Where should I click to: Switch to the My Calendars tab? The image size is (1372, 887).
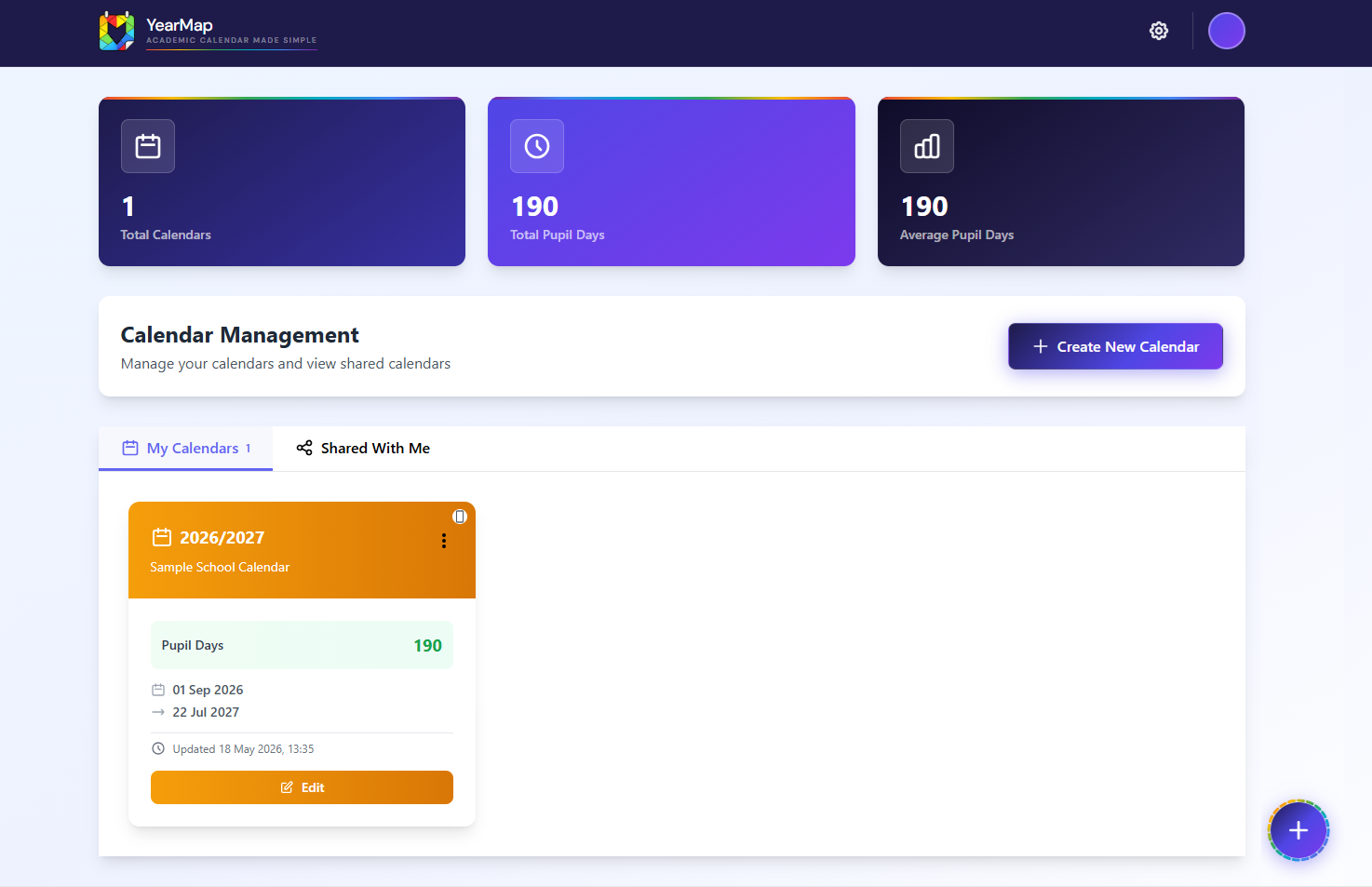coord(186,449)
